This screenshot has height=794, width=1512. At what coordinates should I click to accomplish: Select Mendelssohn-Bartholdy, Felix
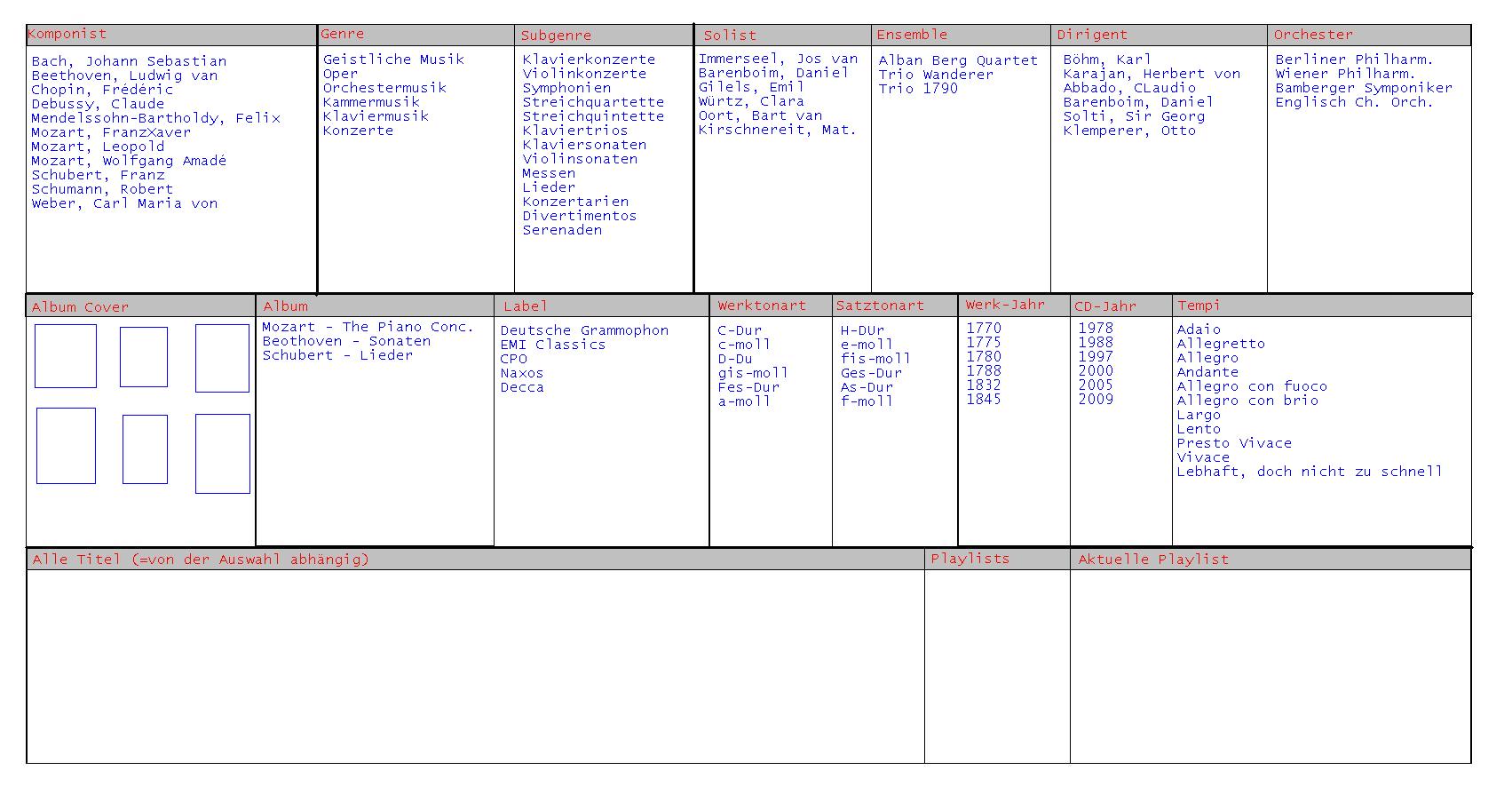(155, 118)
